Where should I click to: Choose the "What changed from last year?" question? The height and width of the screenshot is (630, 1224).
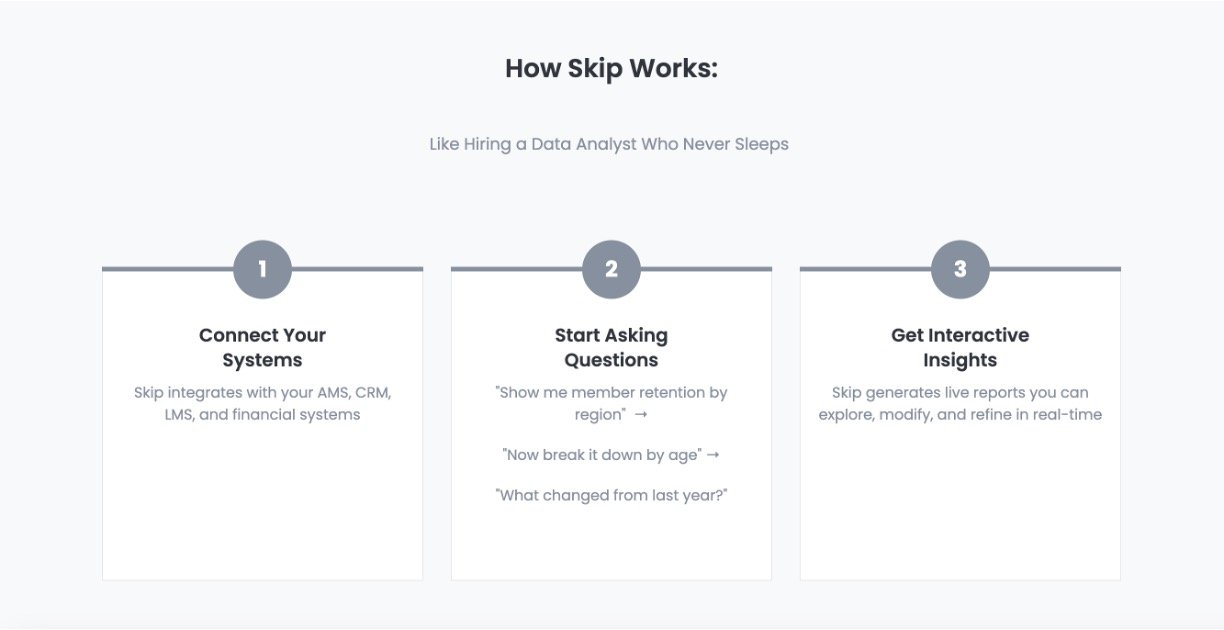[611, 495]
